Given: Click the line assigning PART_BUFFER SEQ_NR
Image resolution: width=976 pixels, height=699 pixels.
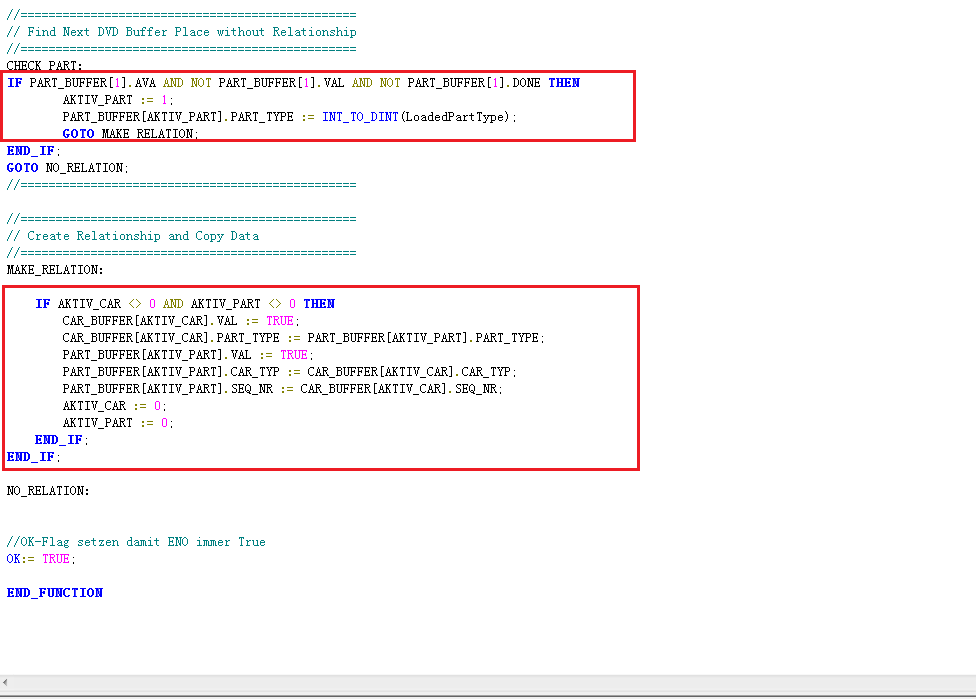Looking at the screenshot, I should pyautogui.click(x=282, y=389).
